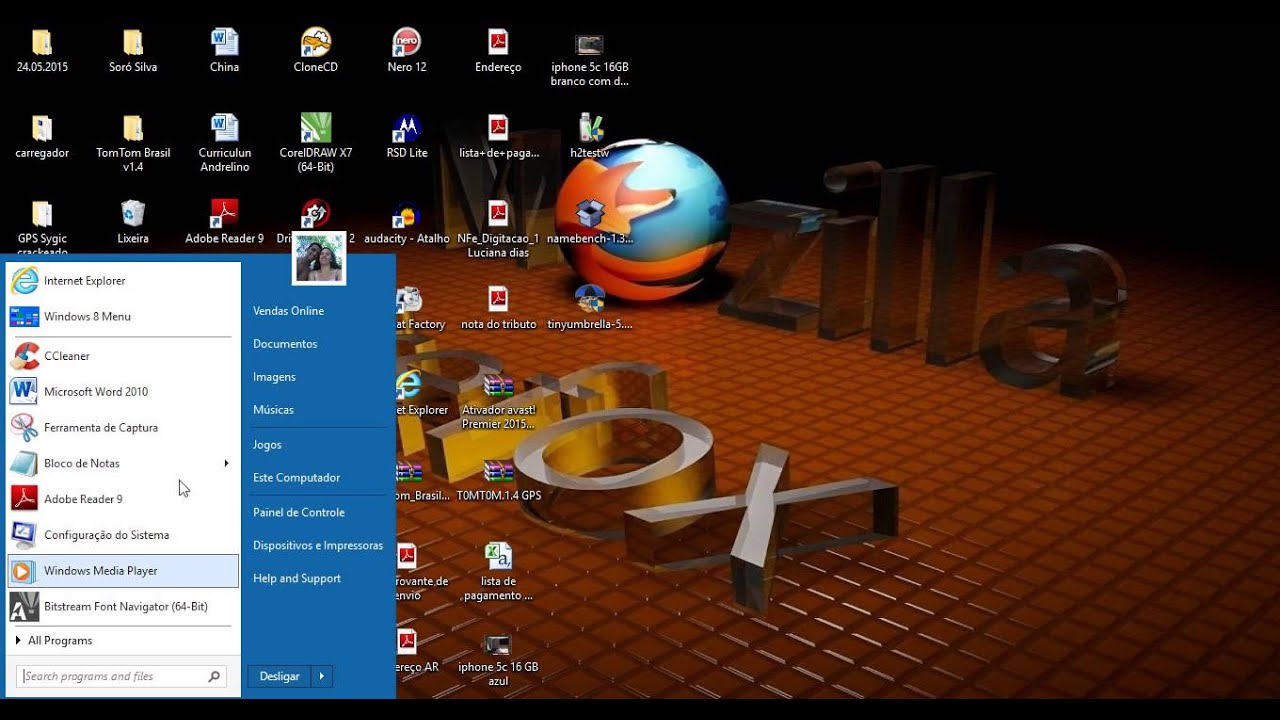The width and height of the screenshot is (1280, 720).
Task: Launch the tinyumbrella-5... desktop icon
Action: coord(590,300)
